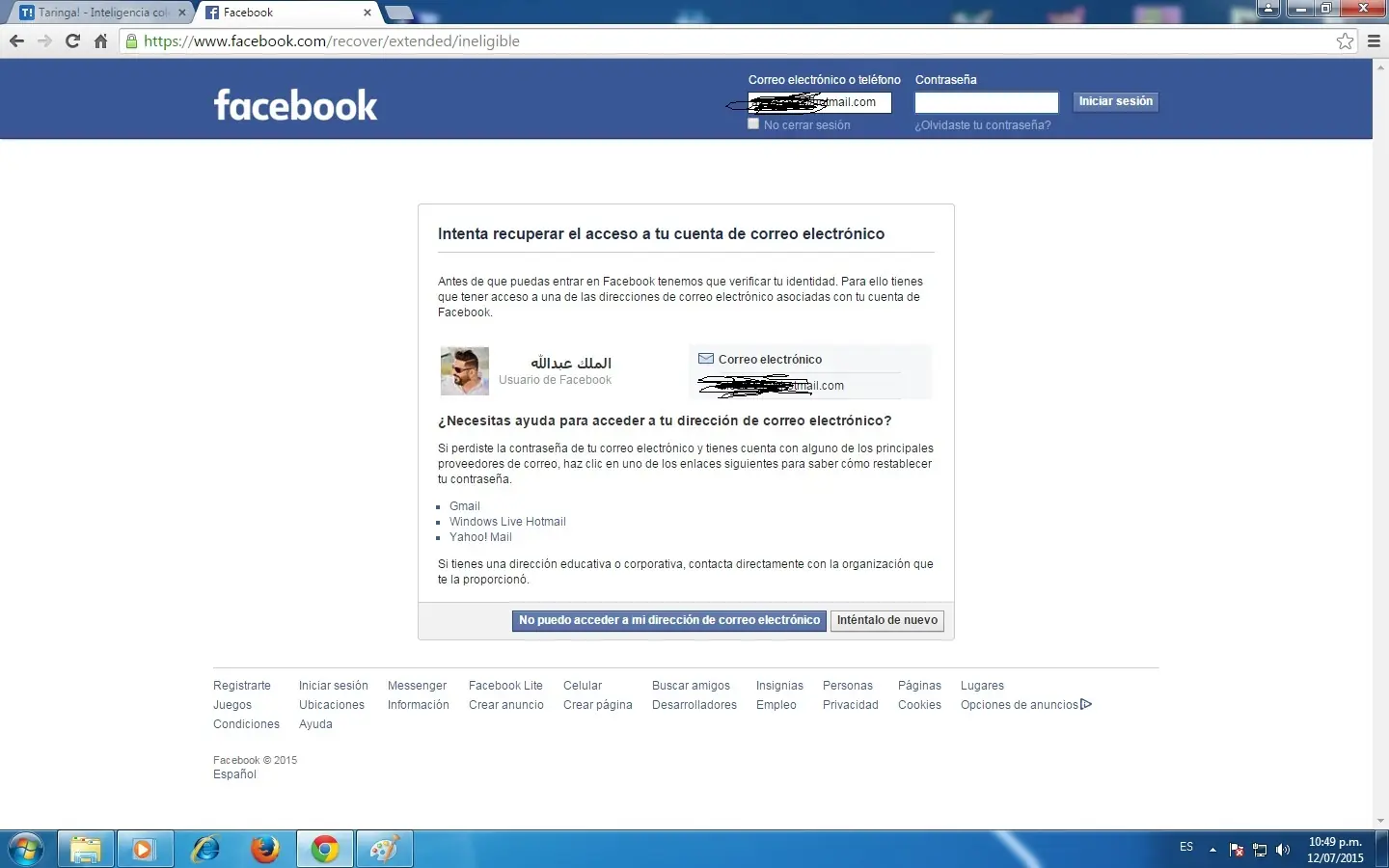1389x868 pixels.
Task: Click the Contraseña password field
Action: coord(987,102)
